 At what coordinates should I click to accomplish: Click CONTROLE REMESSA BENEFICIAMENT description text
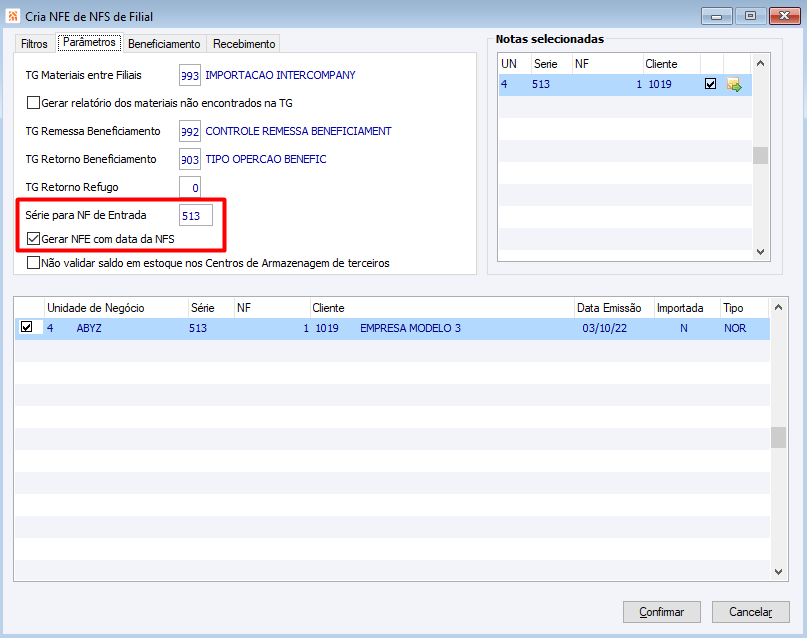tap(299, 131)
